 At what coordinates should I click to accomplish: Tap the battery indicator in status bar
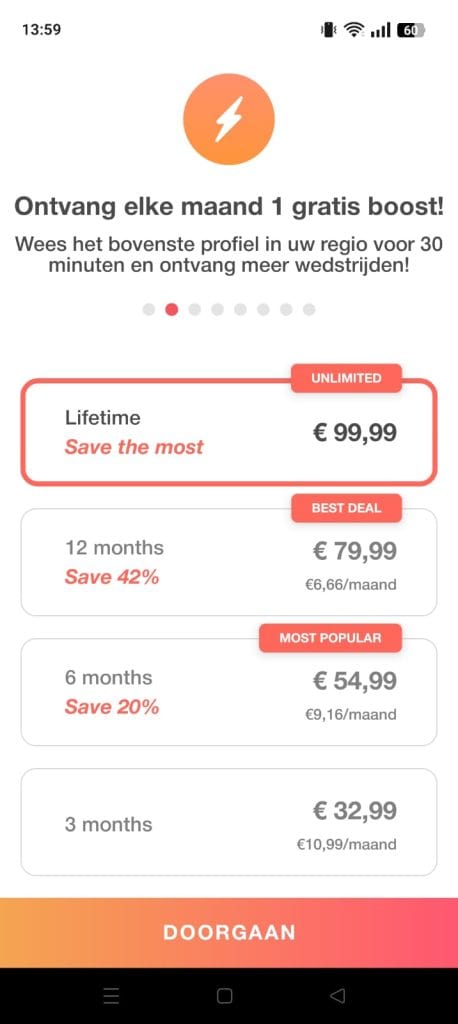[x=412, y=30]
